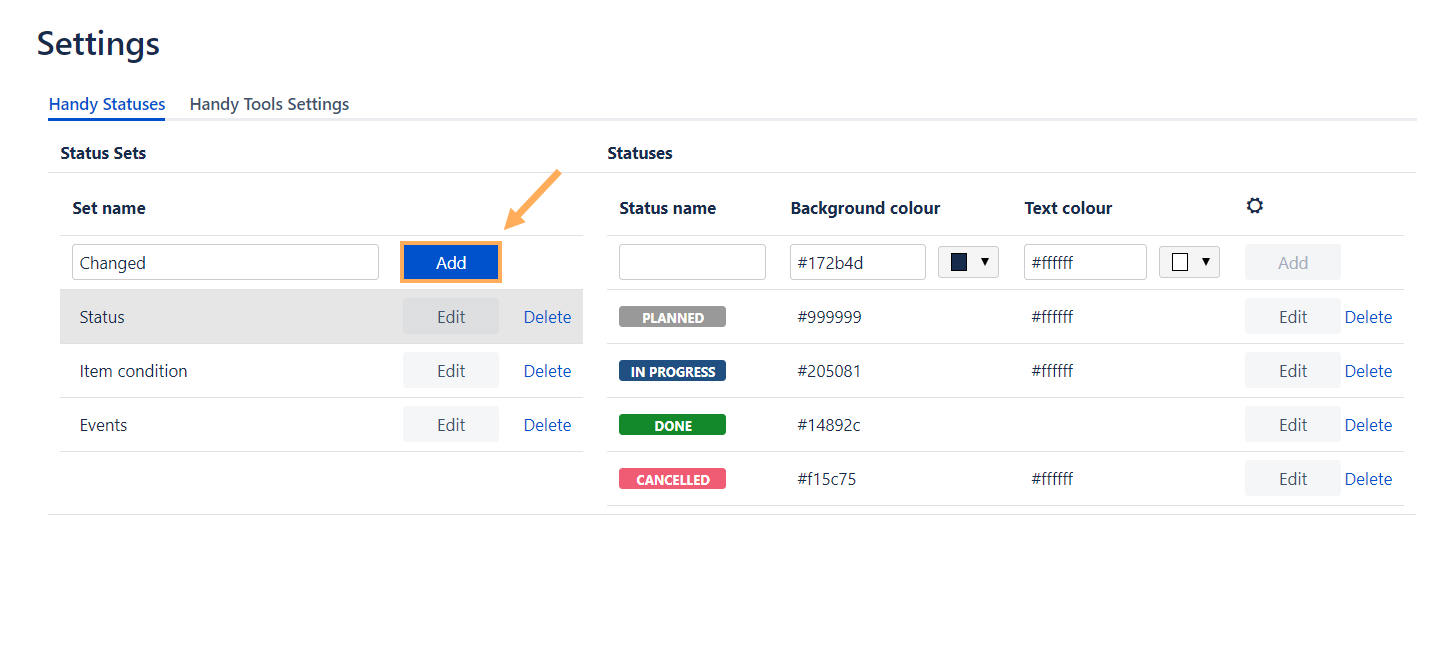Delete the CANCELLED status
This screenshot has width=1452, height=646.
coord(1368,479)
